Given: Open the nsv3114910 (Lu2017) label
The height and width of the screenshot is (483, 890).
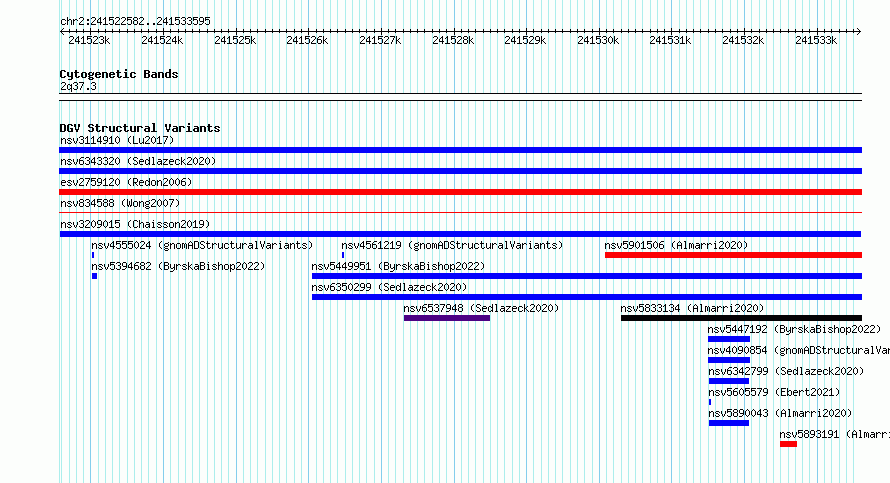Looking at the screenshot, I should pyautogui.click(x=117, y=140).
